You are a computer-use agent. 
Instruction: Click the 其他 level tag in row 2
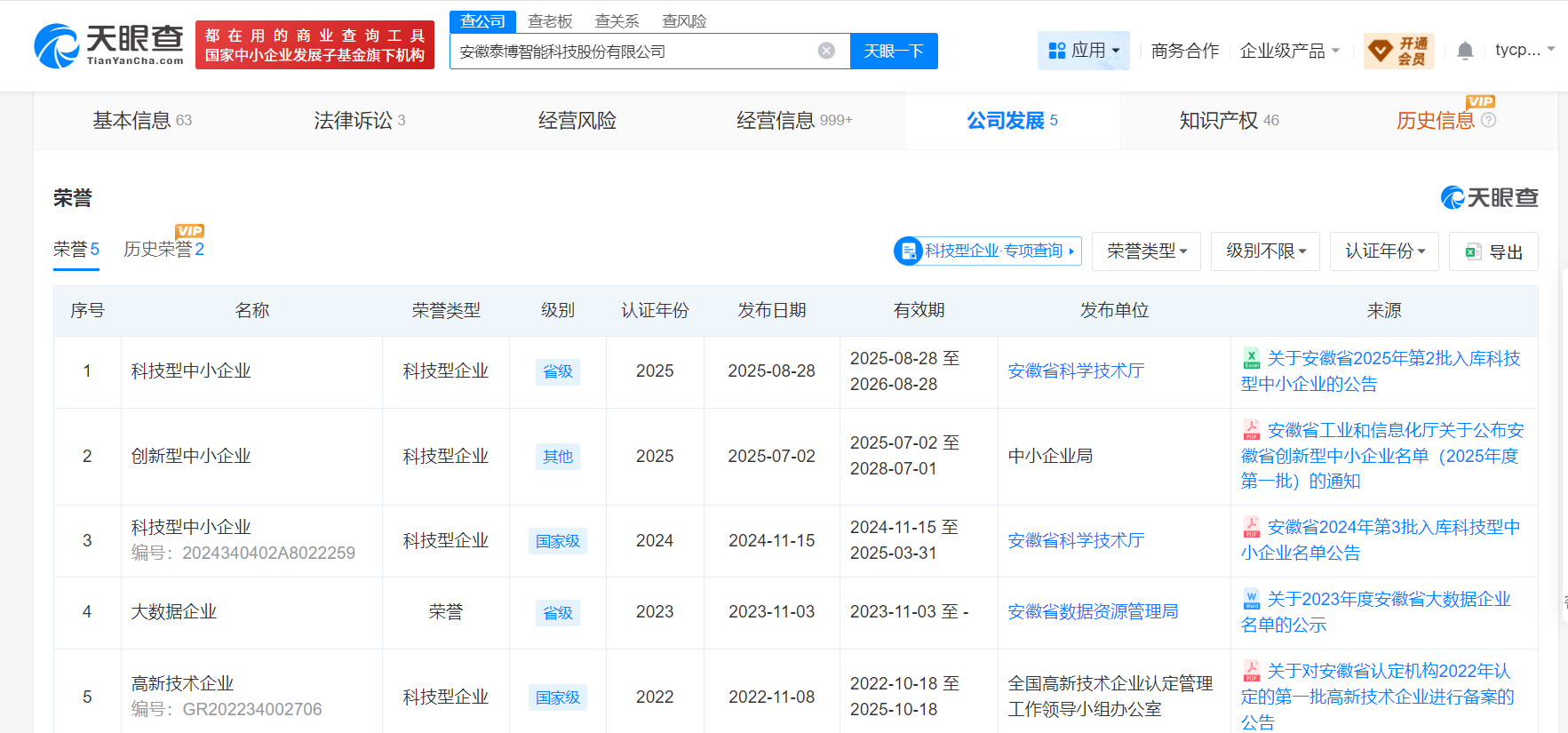pos(558,457)
